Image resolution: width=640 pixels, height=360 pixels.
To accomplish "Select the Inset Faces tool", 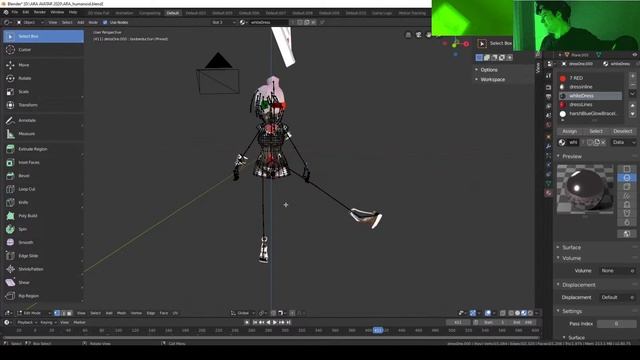I will 43,162.
